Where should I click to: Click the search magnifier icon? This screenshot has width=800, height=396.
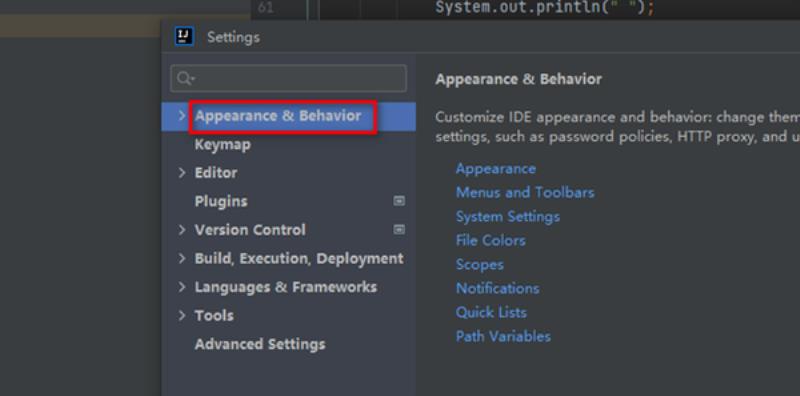tap(185, 78)
